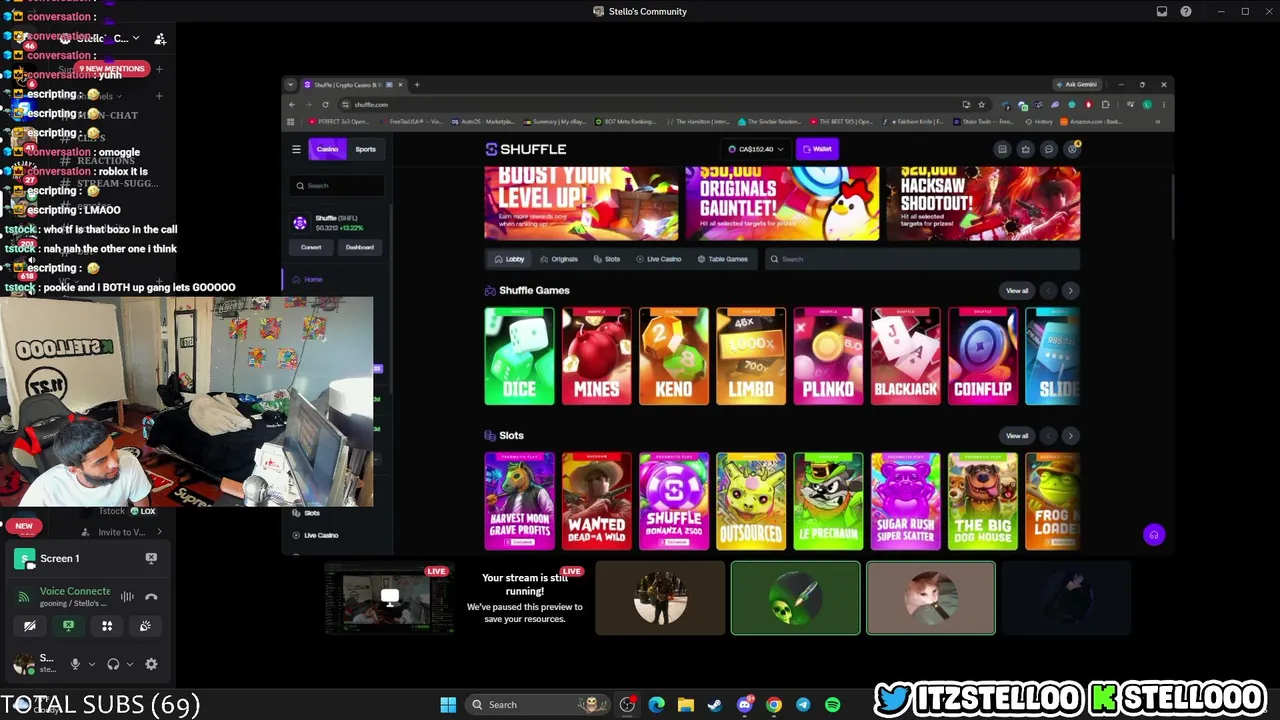Show next Shuffle Games carousel page
Image resolution: width=1280 pixels, height=720 pixels.
tap(1070, 291)
